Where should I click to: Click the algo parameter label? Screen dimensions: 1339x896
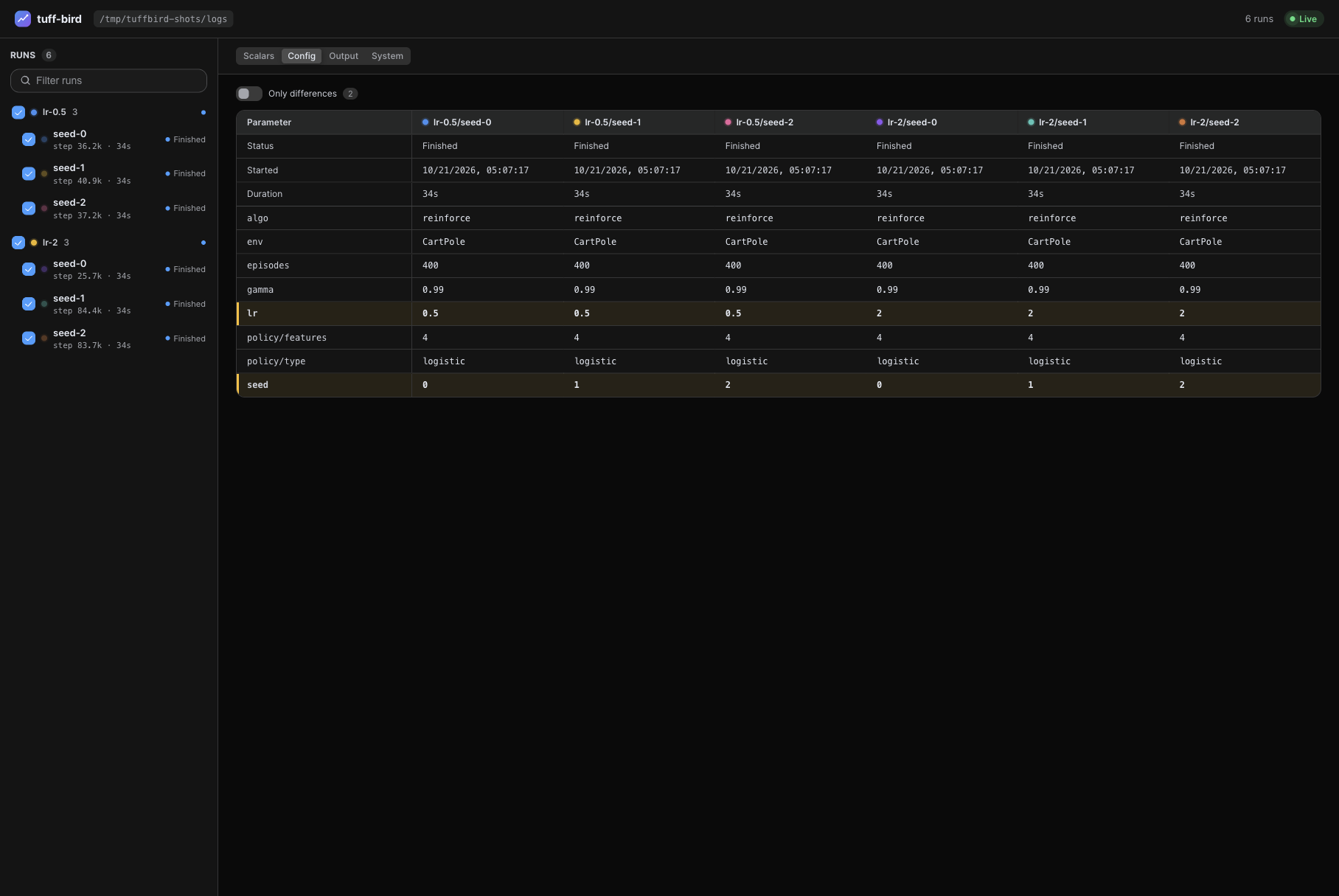click(257, 218)
